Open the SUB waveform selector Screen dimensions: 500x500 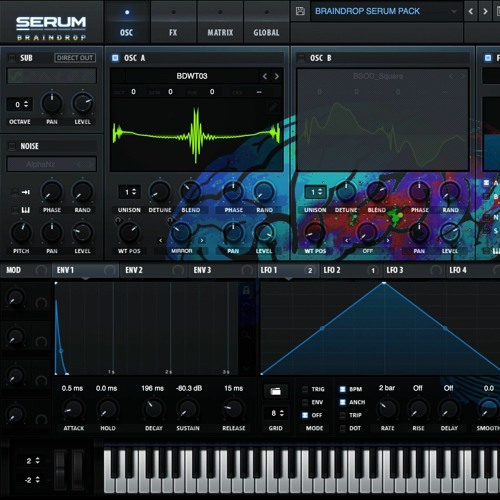click(x=52, y=76)
